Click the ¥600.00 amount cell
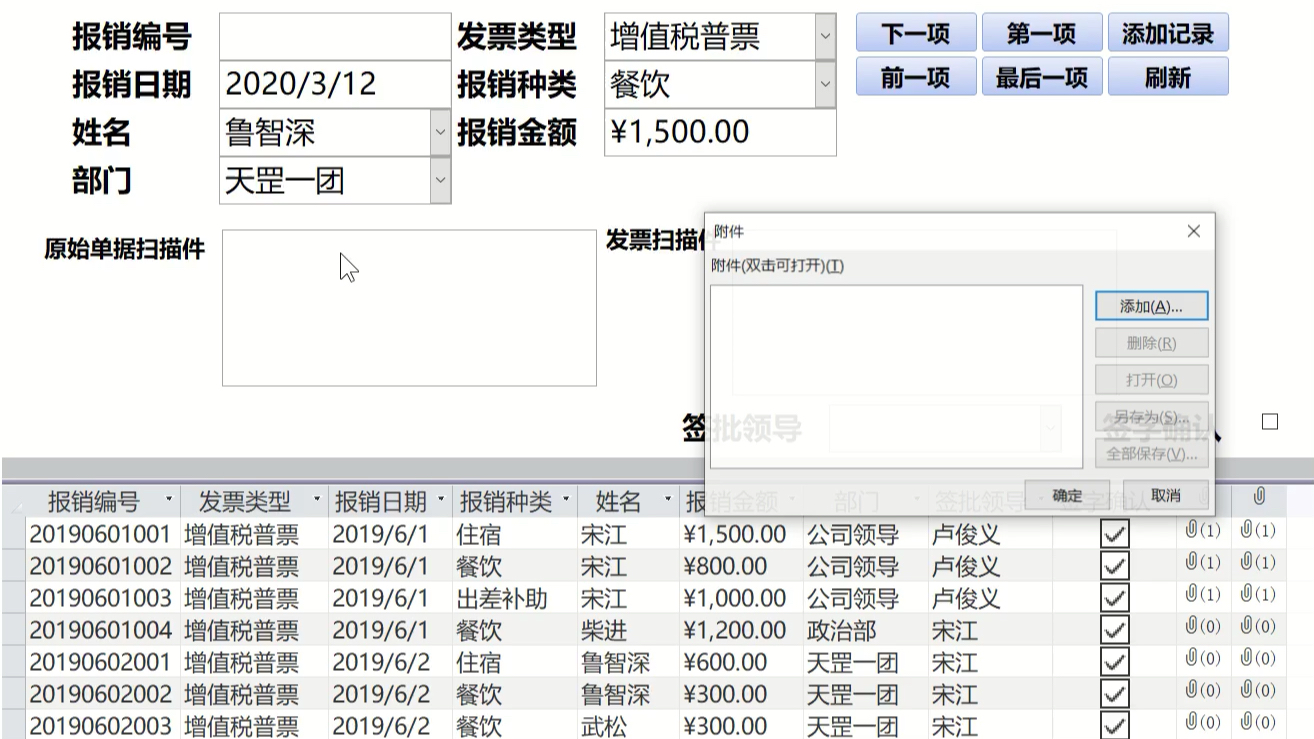1314x739 pixels. pyautogui.click(x=741, y=662)
